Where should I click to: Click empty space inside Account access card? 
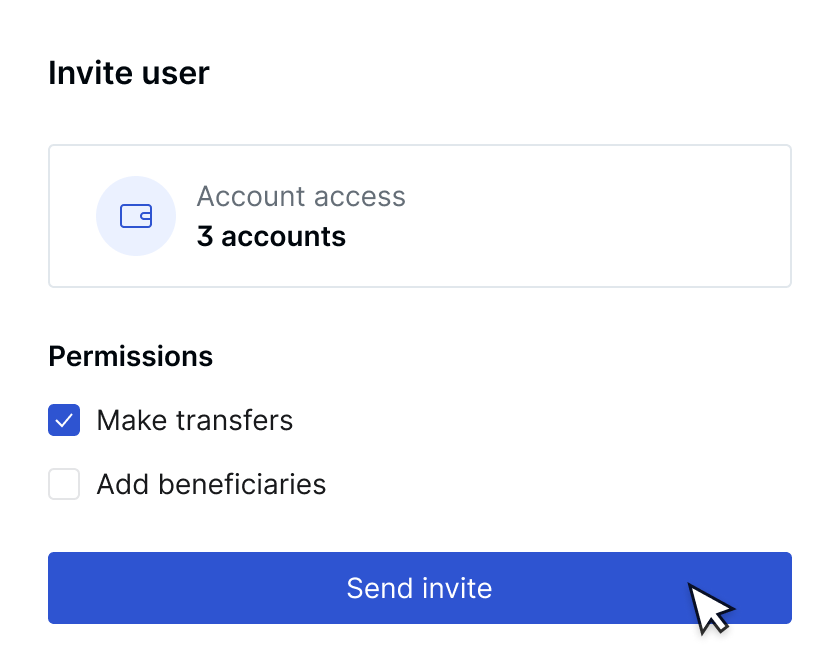coord(589,216)
